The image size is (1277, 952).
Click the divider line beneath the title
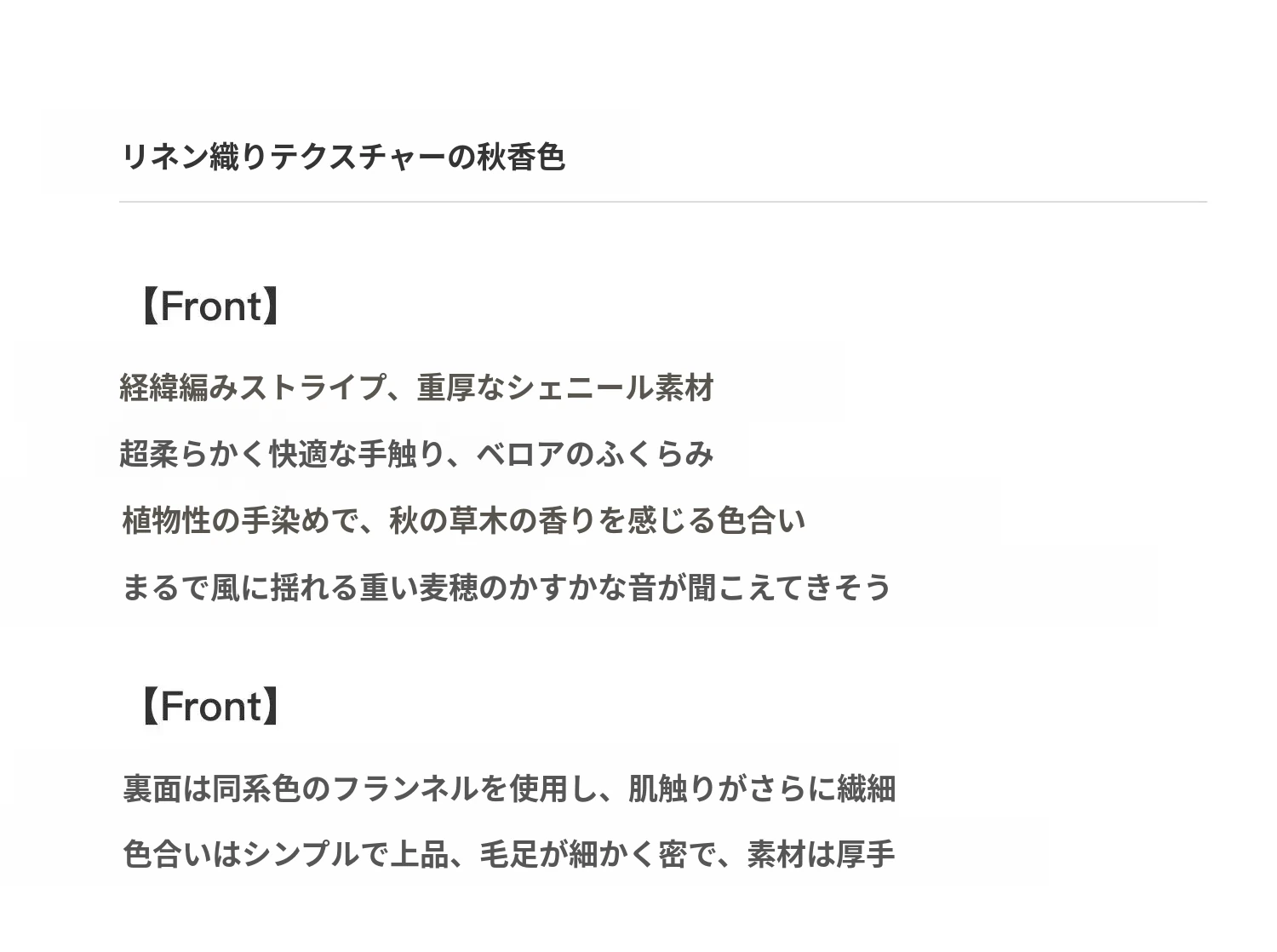click(x=662, y=202)
